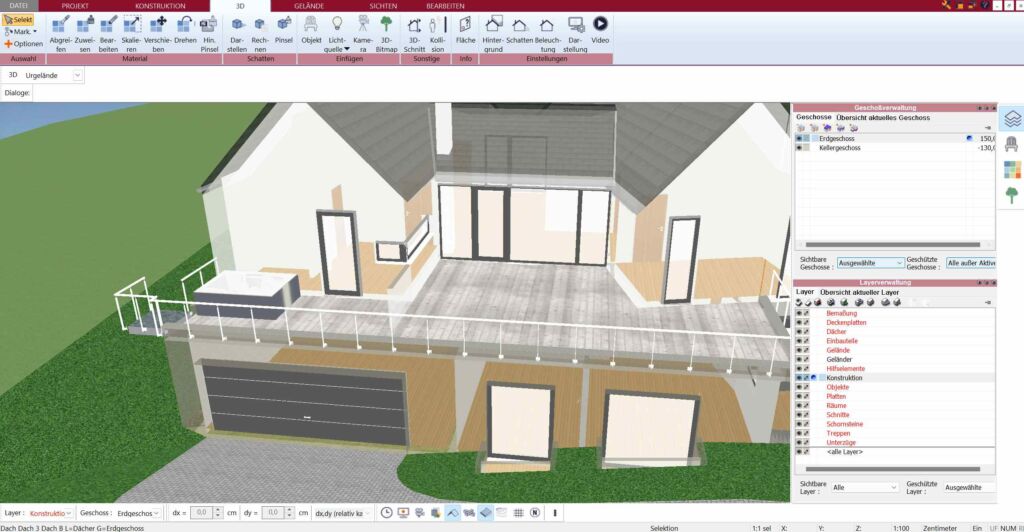The height and width of the screenshot is (532, 1024).
Task: Click the Geschossverwaltung horizontal scrollbar
Action: pyautogui.click(x=894, y=245)
